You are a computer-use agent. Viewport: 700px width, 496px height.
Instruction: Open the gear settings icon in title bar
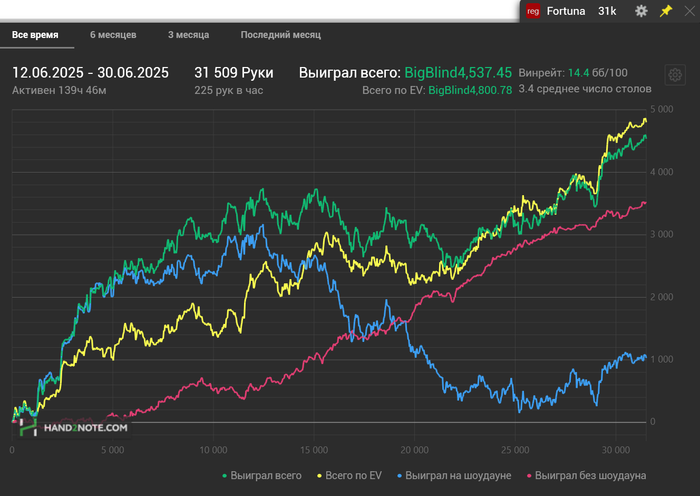tap(641, 11)
